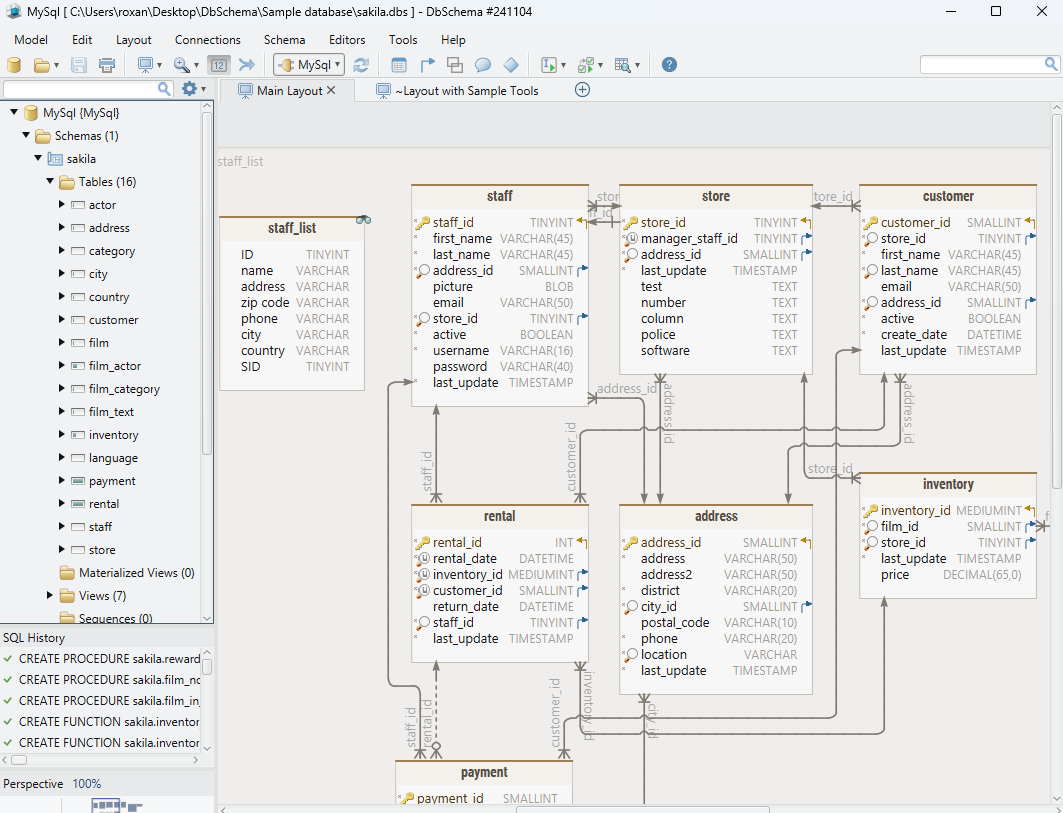
Task: Open the MySql connection dropdown
Action: [309, 65]
